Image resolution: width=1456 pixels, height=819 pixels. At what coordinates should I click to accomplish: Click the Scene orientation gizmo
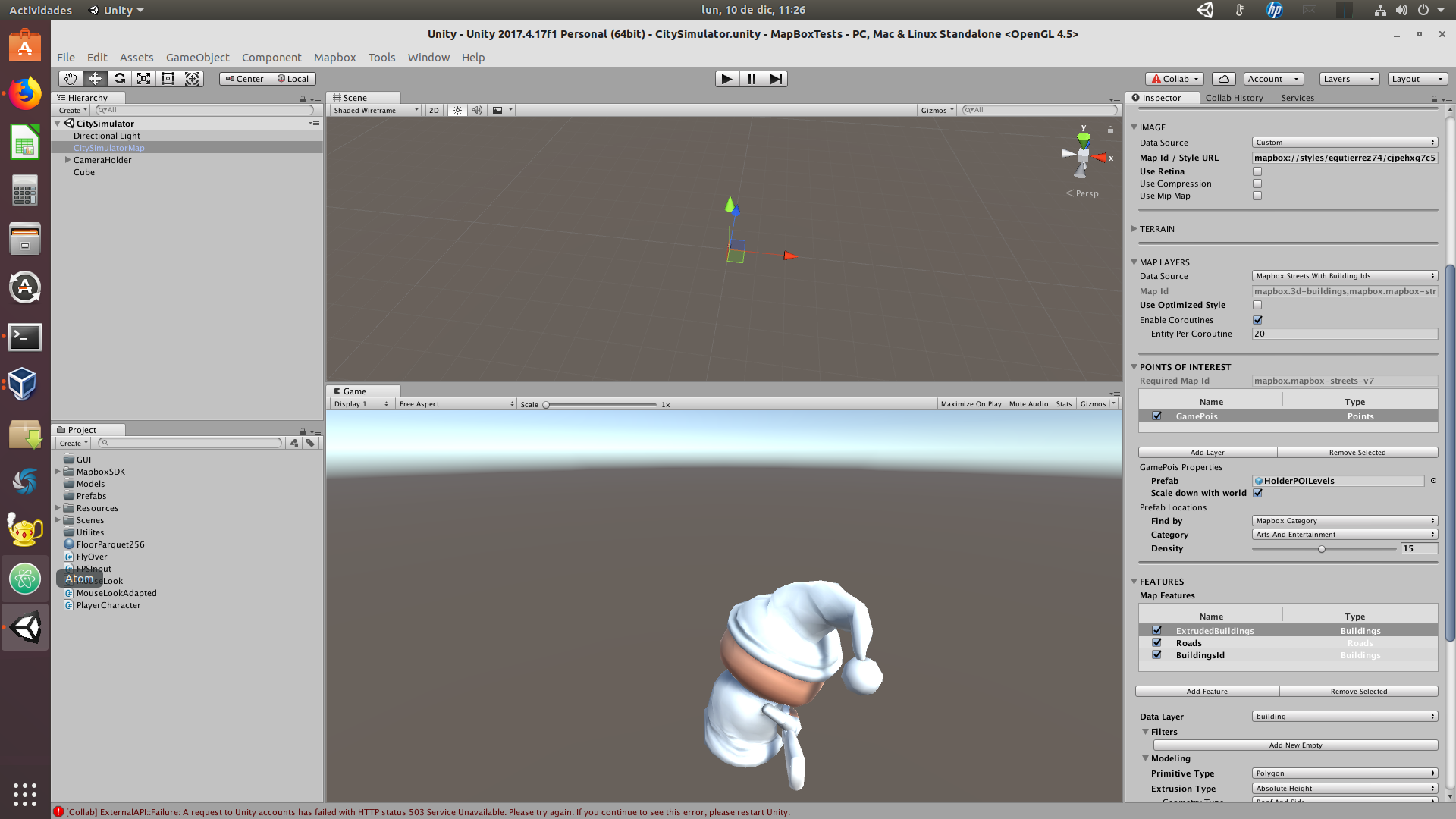click(x=1084, y=155)
